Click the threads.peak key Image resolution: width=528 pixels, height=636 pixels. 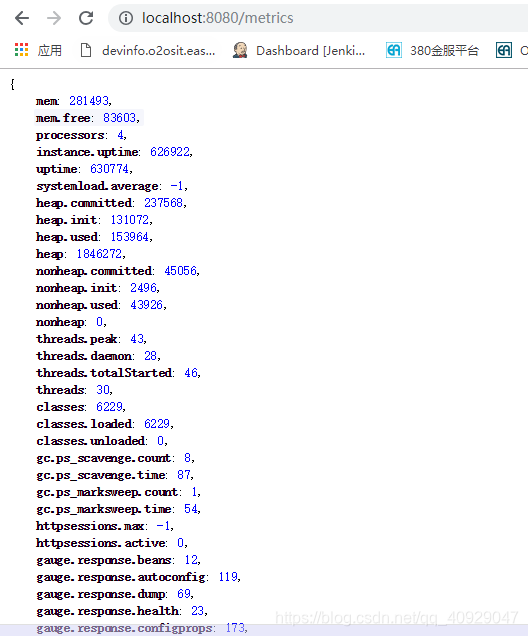(x=77, y=339)
